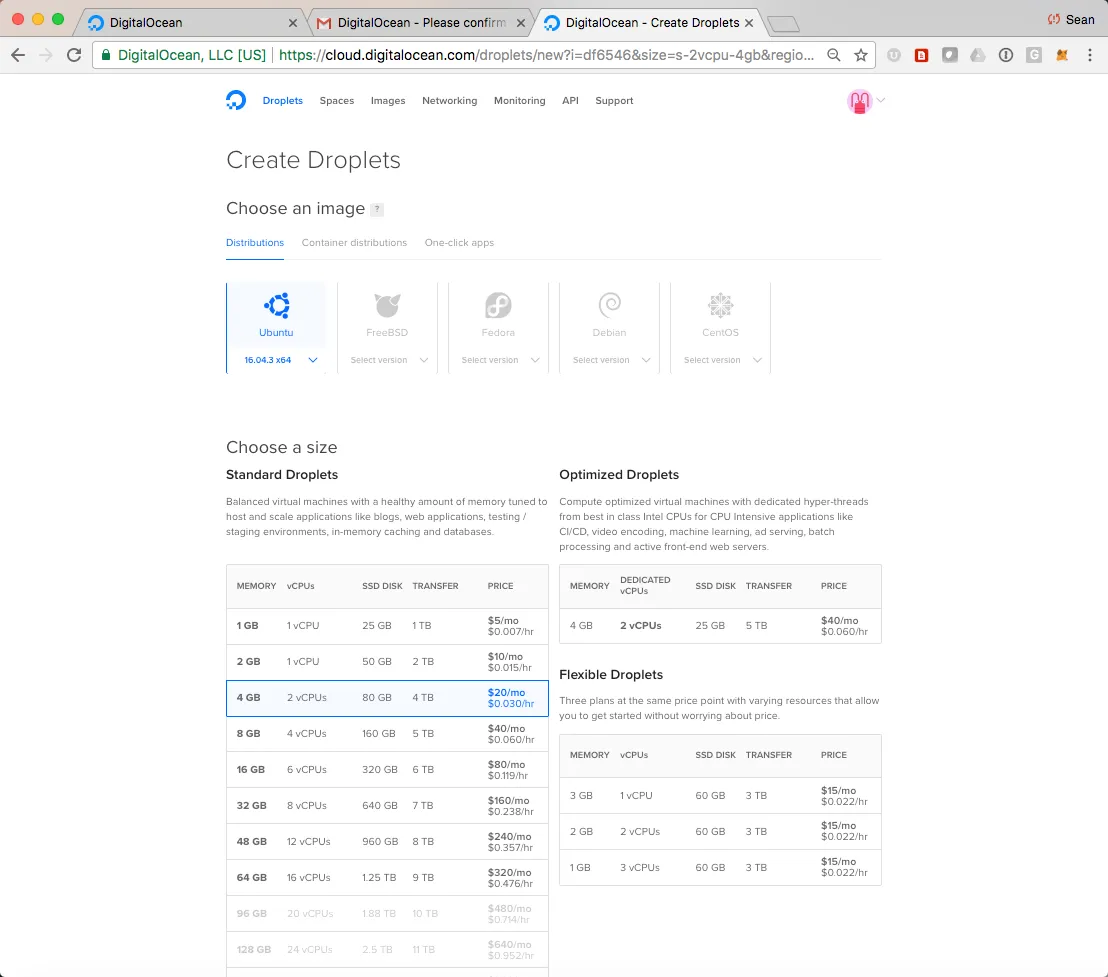The width and height of the screenshot is (1108, 977).
Task: Open a new tab with the new tab button
Action: click(x=783, y=25)
